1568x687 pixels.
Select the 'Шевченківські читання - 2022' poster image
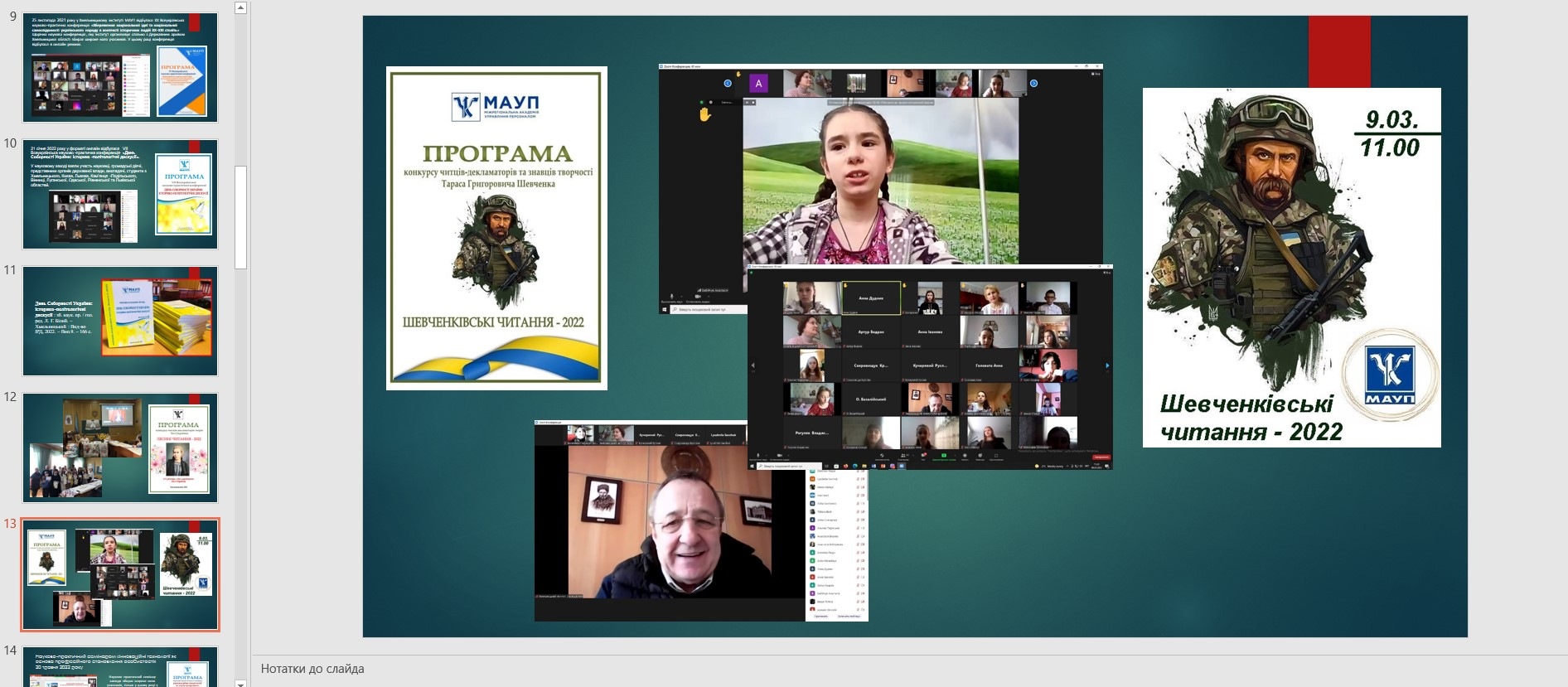[1291, 268]
